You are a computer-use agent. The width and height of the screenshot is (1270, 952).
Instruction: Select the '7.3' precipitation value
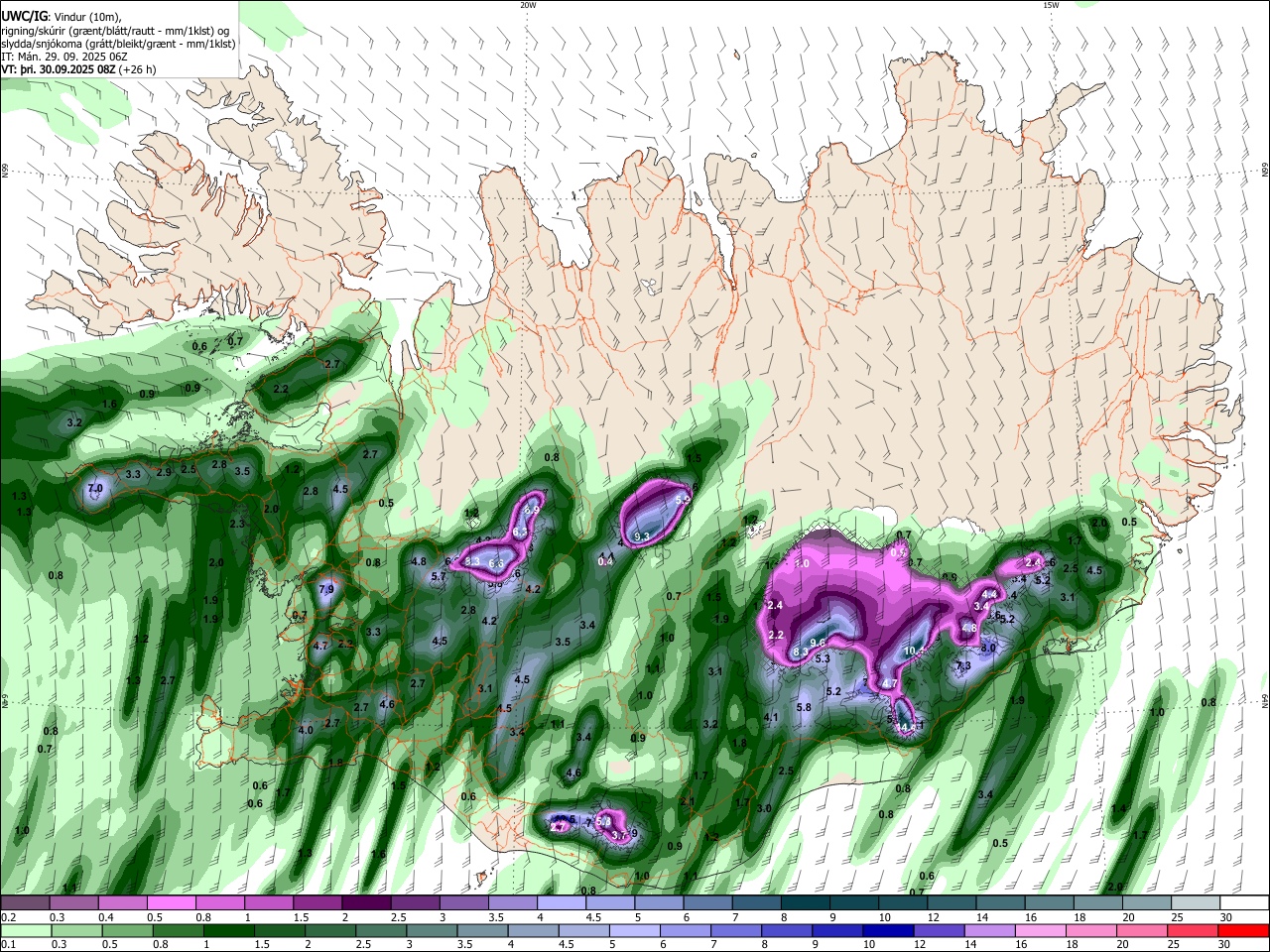point(962,666)
